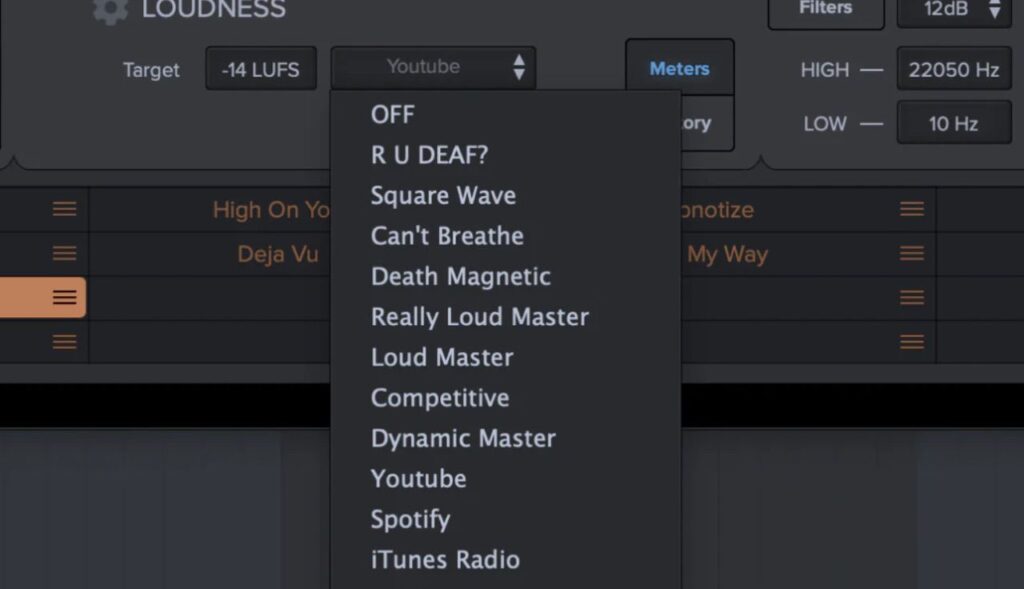Select OFF from the loudness preset list
The image size is (1024, 589).
392,115
